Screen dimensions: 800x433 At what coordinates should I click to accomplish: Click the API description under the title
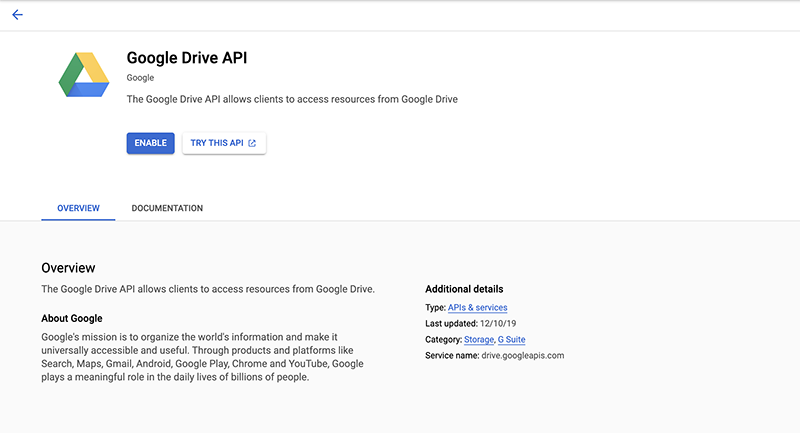tap(292, 99)
